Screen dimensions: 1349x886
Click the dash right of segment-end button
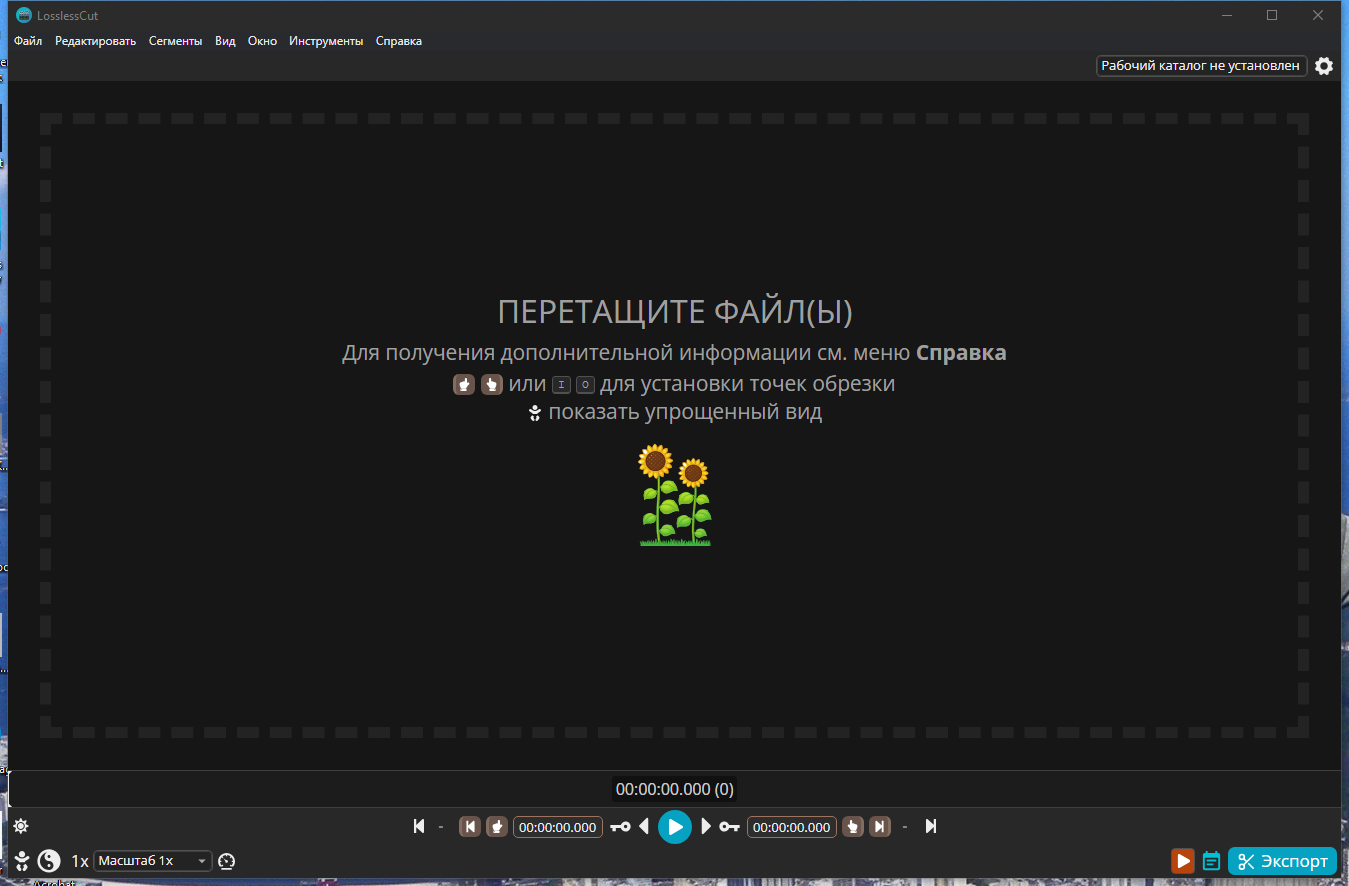pos(905,827)
